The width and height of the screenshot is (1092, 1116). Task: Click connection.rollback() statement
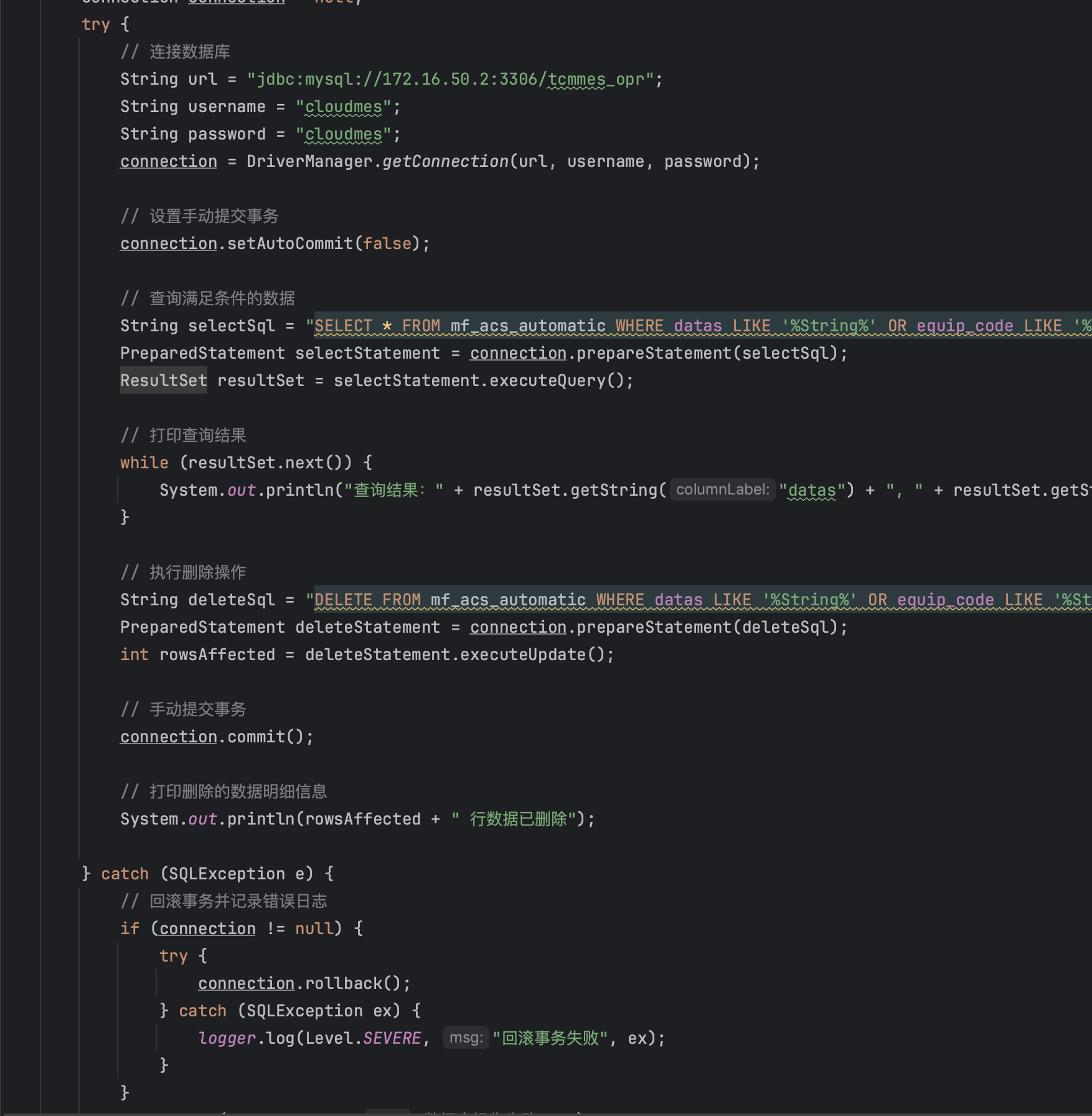tap(304, 983)
